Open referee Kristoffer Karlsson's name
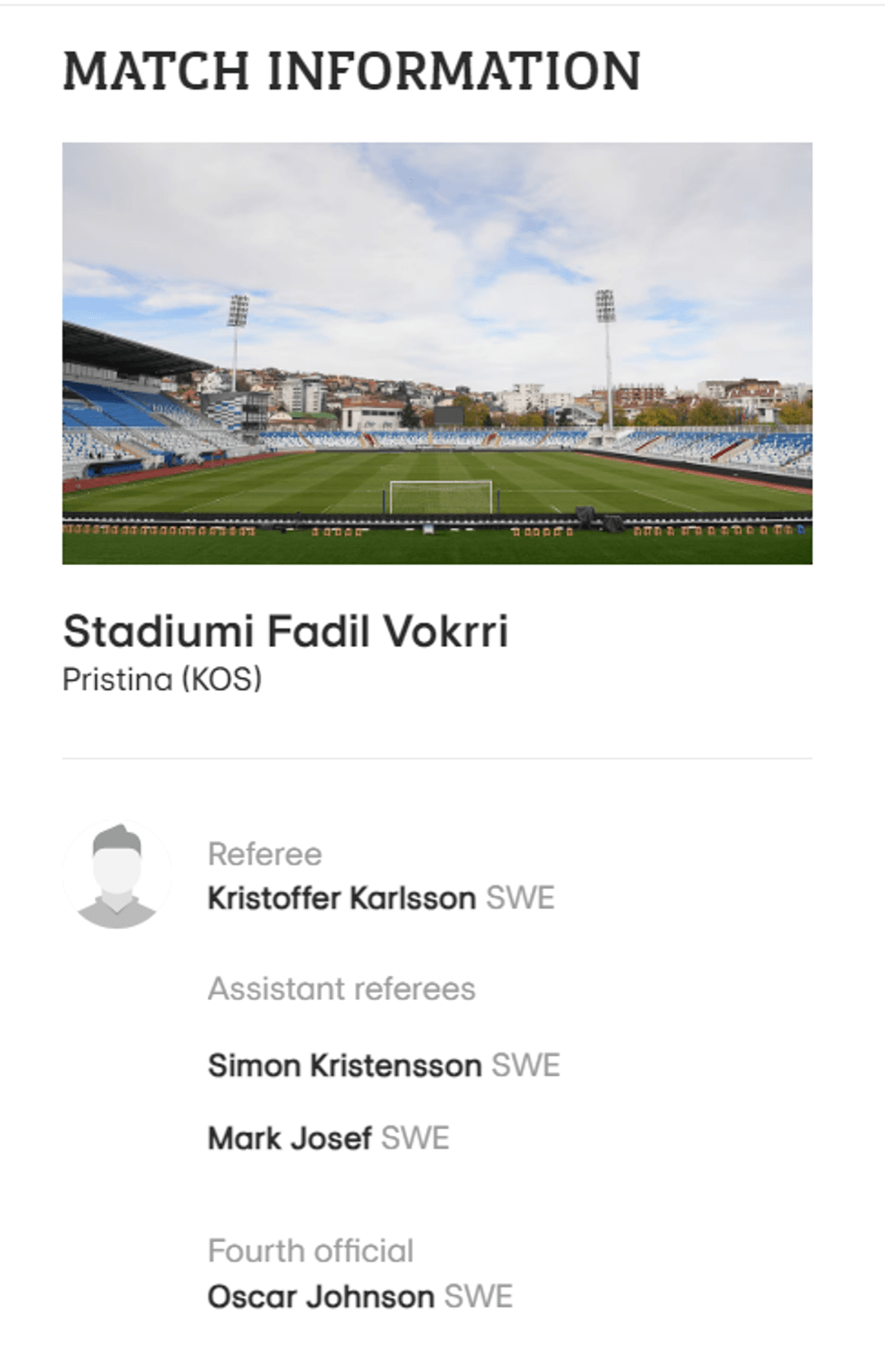This screenshot has width=885, height=1372. click(x=341, y=898)
